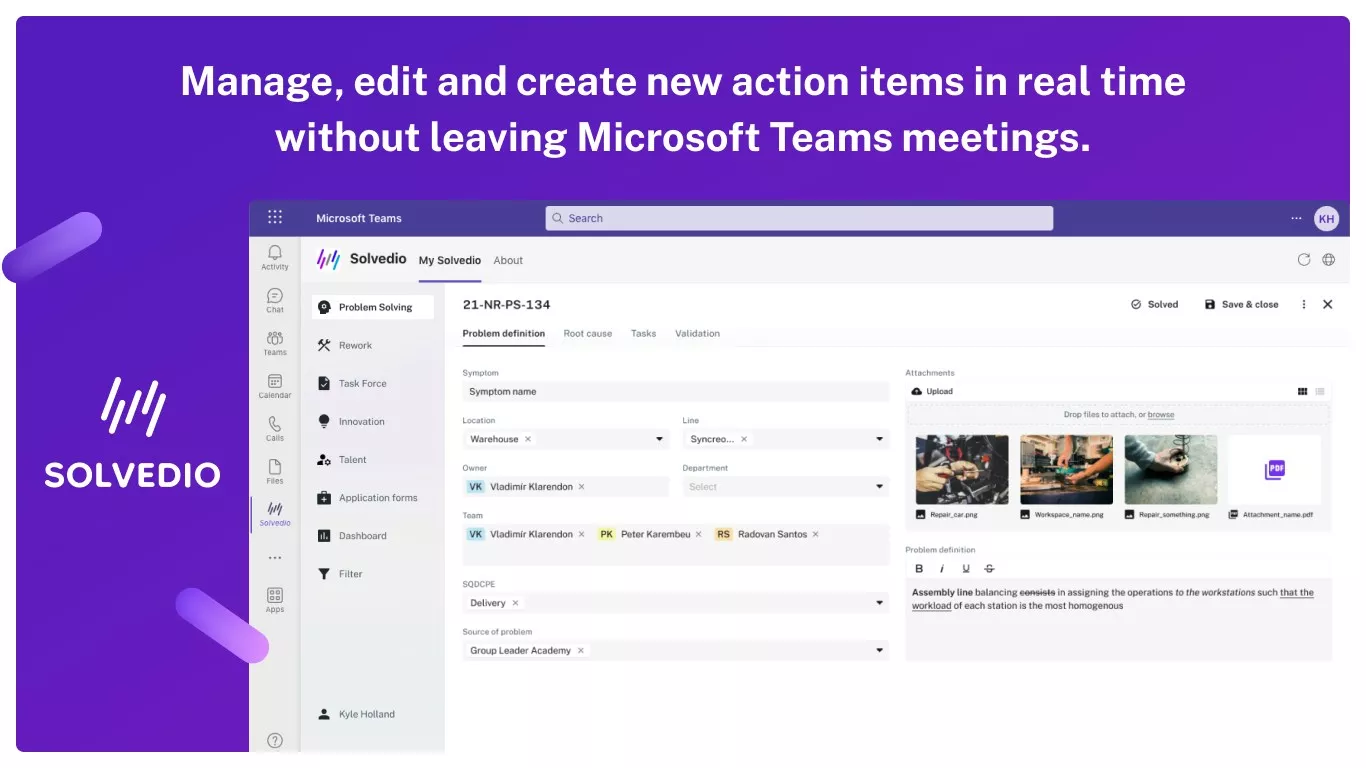This screenshot has width=1366, height=768.
Task: Open Activity in the Teams sidebar
Action: tap(275, 258)
